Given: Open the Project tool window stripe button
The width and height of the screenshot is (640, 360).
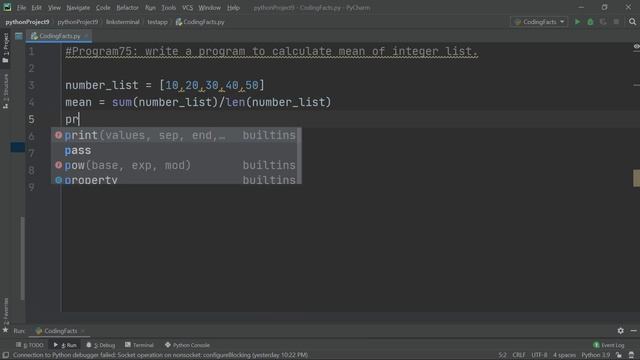Looking at the screenshot, I should [x=5, y=48].
